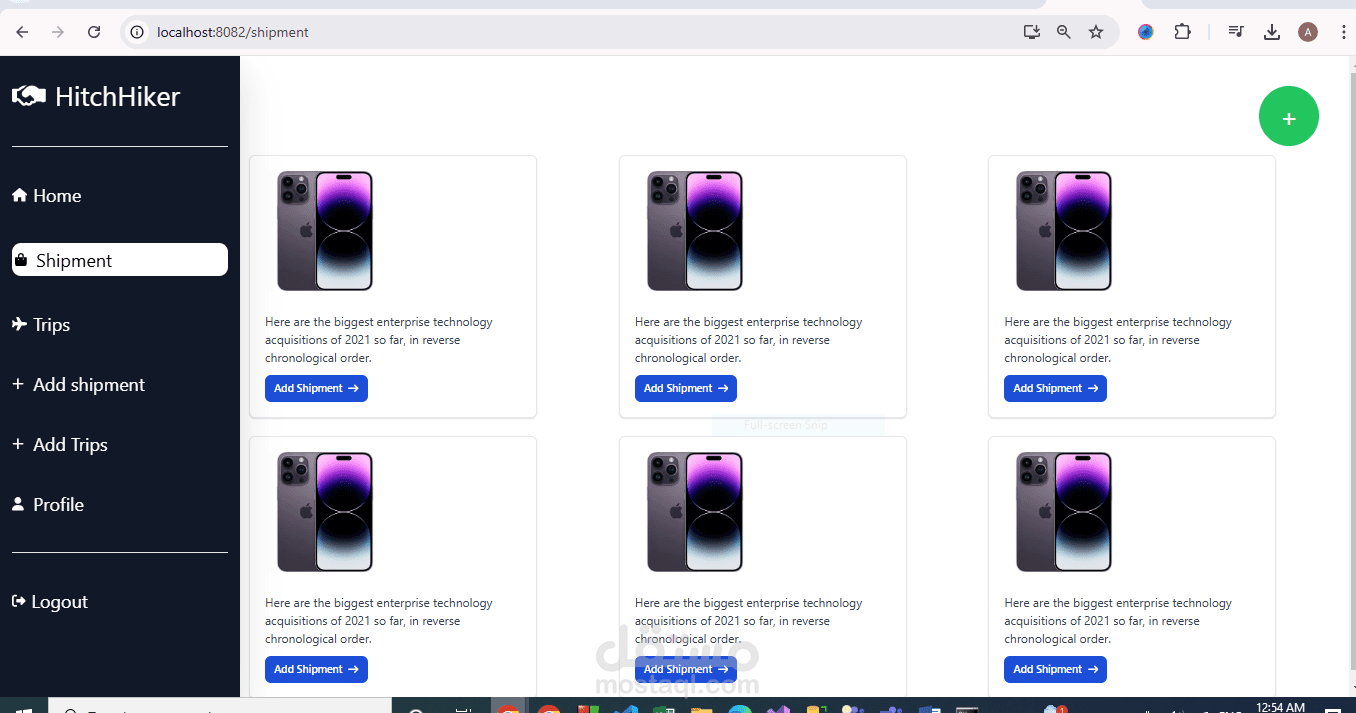Viewport: 1356px width, 713px height.
Task: Click the green plus floating button
Action: click(x=1289, y=117)
